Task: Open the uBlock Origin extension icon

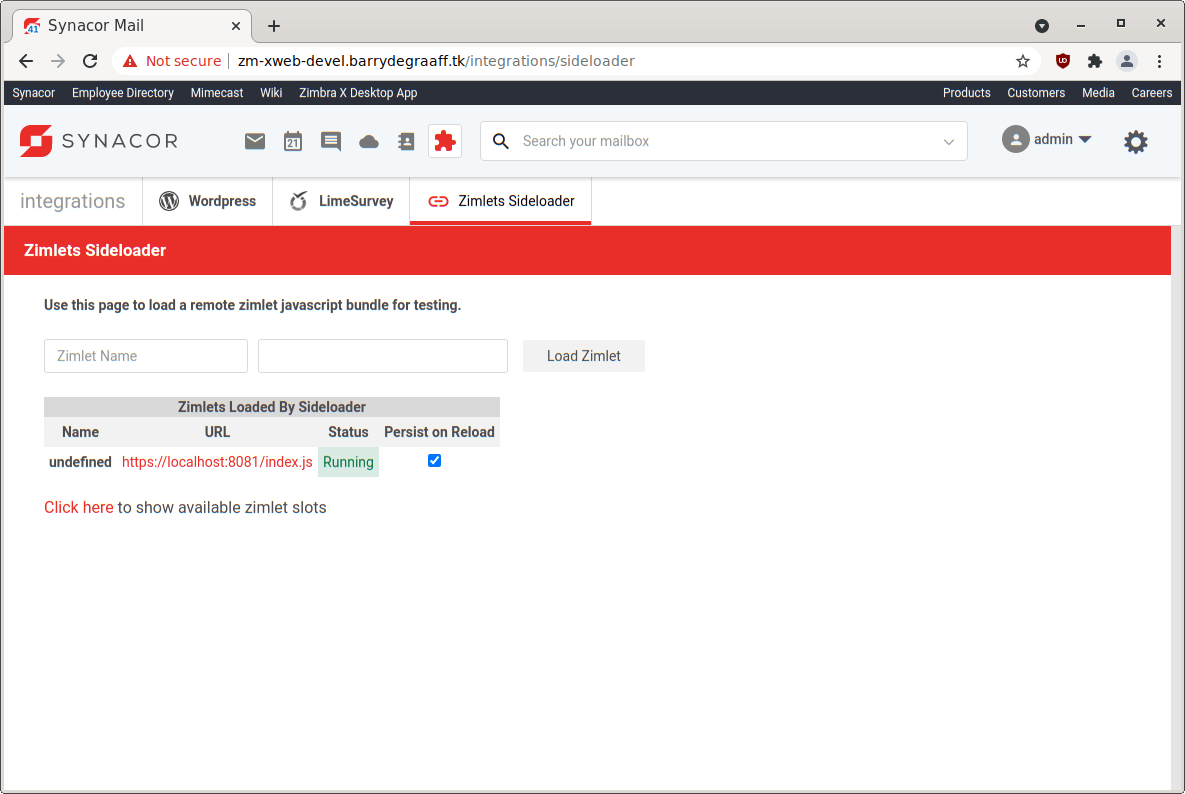Action: (x=1062, y=61)
